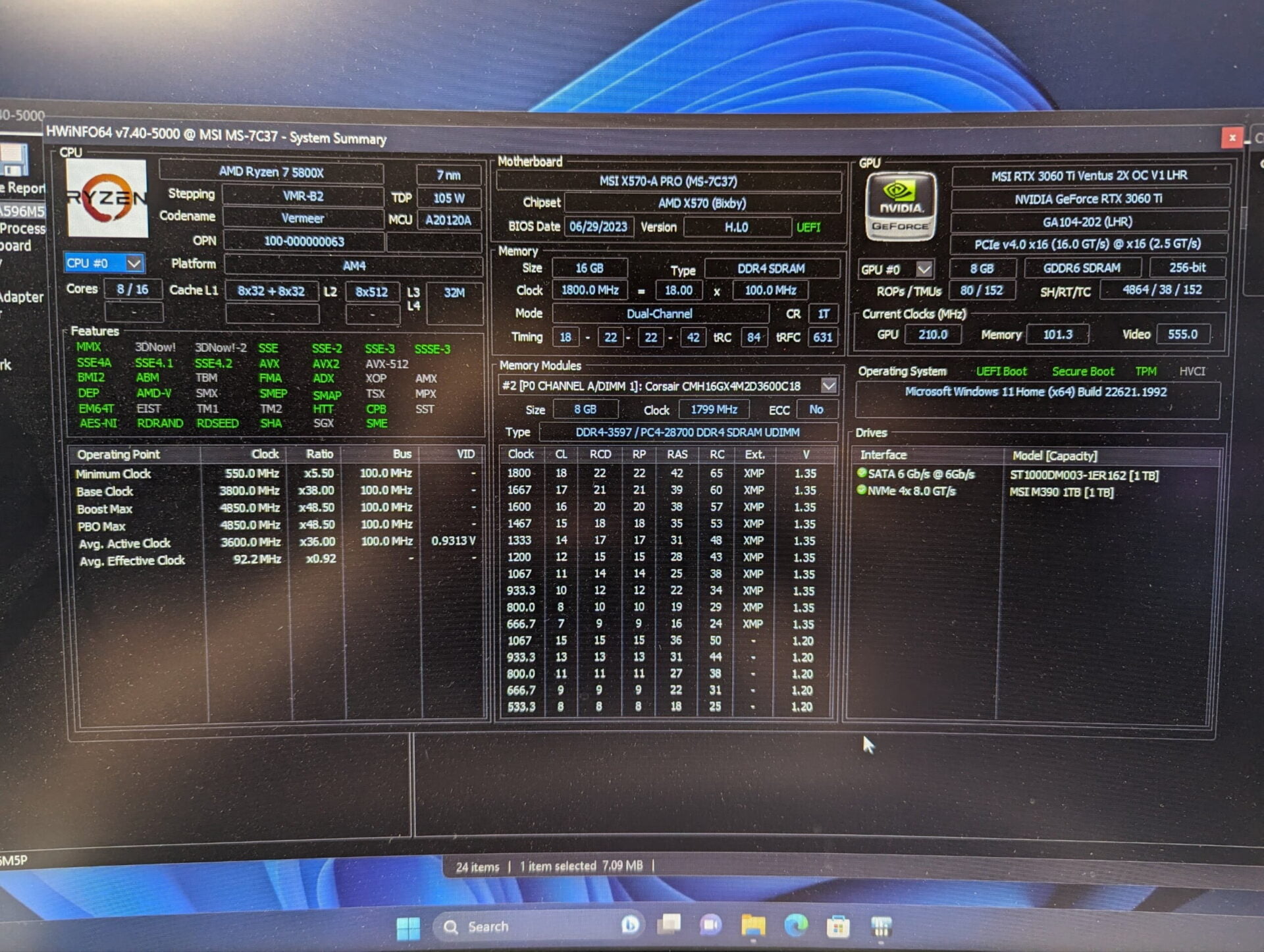
Task: Open File Explorer from the taskbar
Action: click(x=753, y=926)
